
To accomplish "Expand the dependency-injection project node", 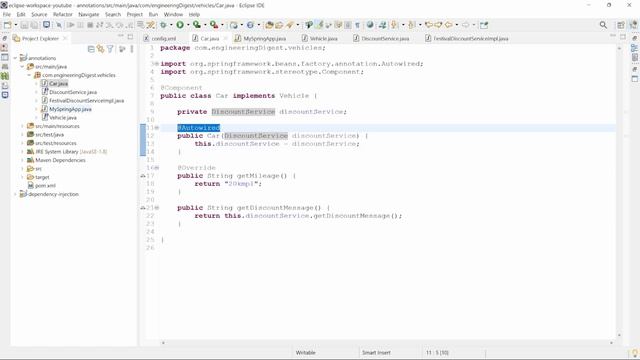I will click(15, 194).
